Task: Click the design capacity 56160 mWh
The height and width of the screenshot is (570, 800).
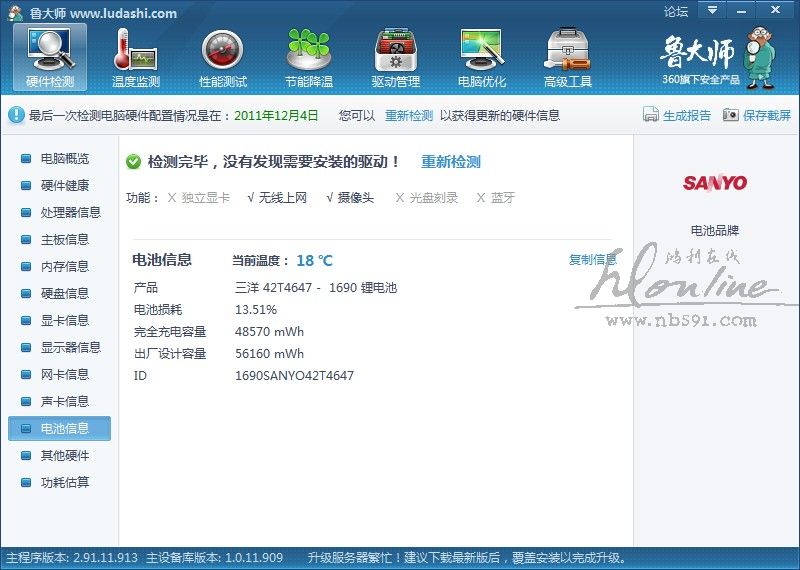Action: (269, 354)
